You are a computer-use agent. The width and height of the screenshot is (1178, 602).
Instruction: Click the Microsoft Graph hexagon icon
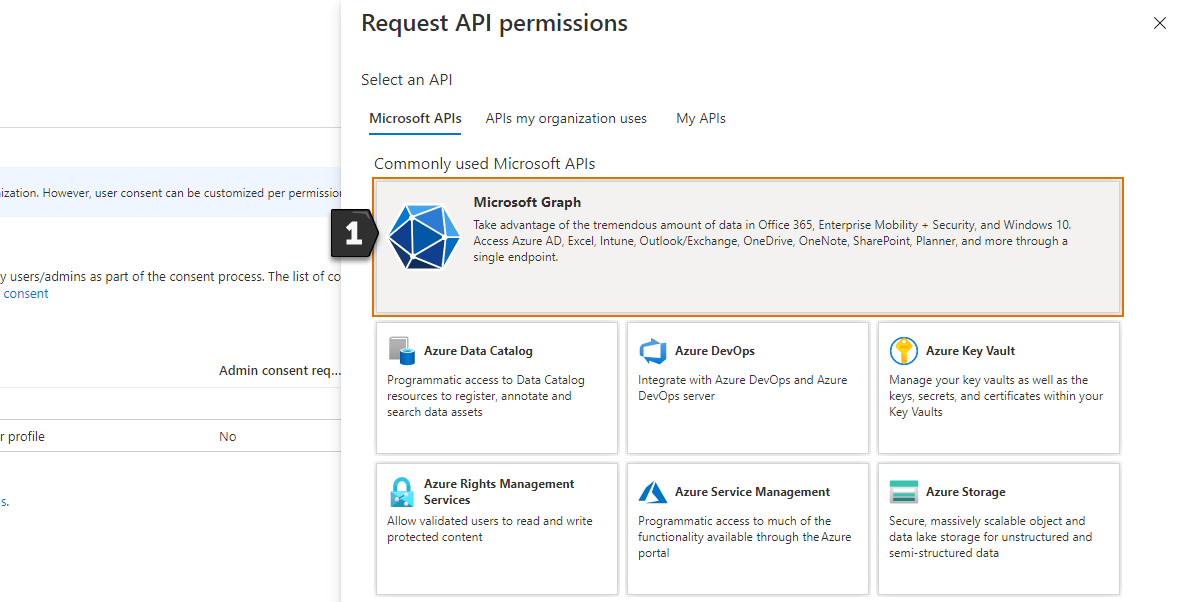[424, 238]
